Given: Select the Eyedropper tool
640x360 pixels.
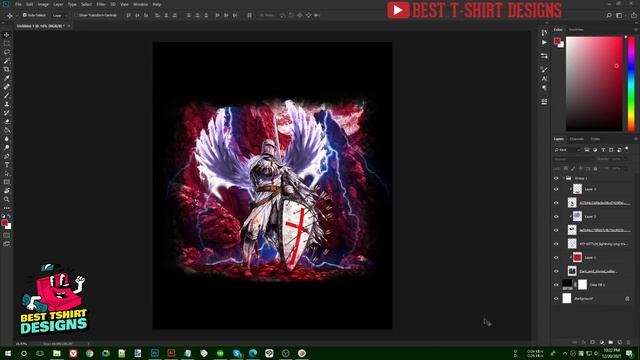Looking at the screenshot, I should point(7,78).
